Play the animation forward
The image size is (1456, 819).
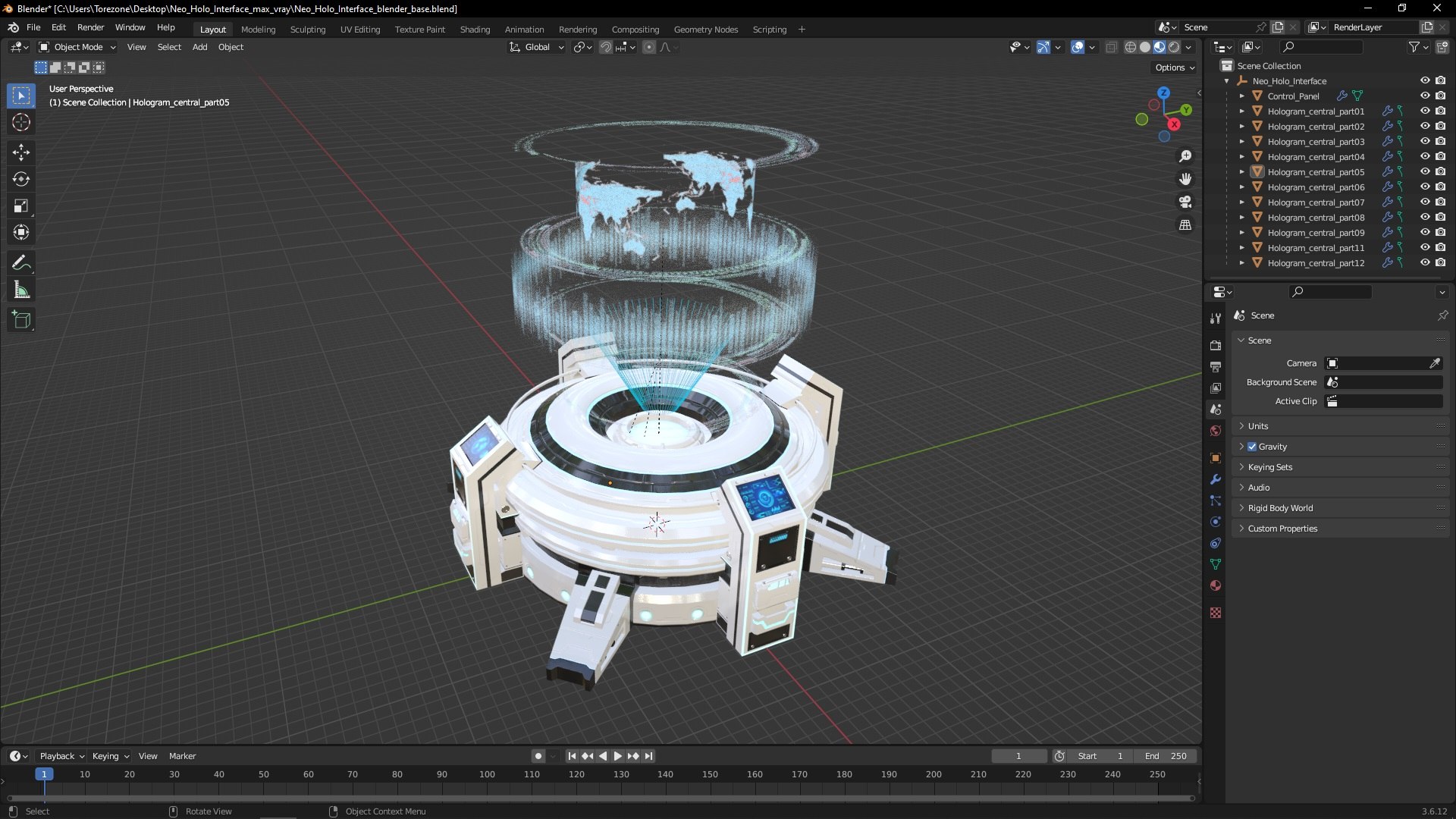click(617, 756)
